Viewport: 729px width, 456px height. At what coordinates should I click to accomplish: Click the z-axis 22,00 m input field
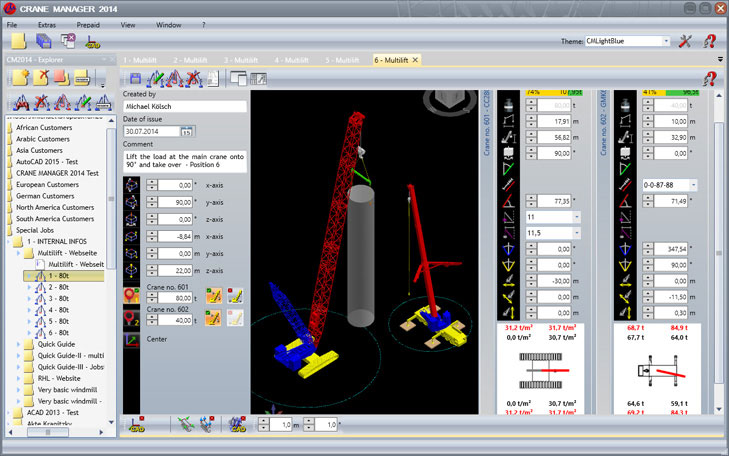(x=175, y=271)
